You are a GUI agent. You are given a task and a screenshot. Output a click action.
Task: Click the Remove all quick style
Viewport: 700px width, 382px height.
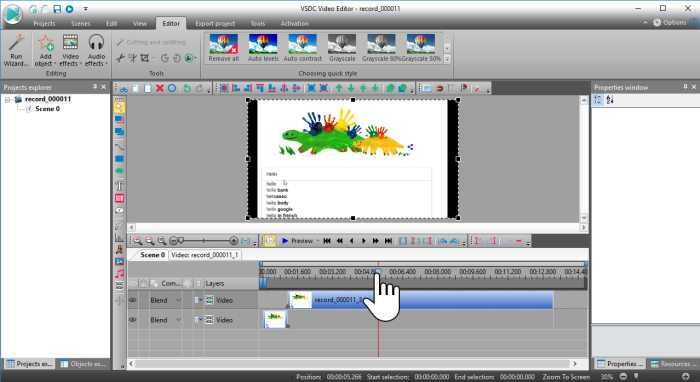(x=224, y=47)
